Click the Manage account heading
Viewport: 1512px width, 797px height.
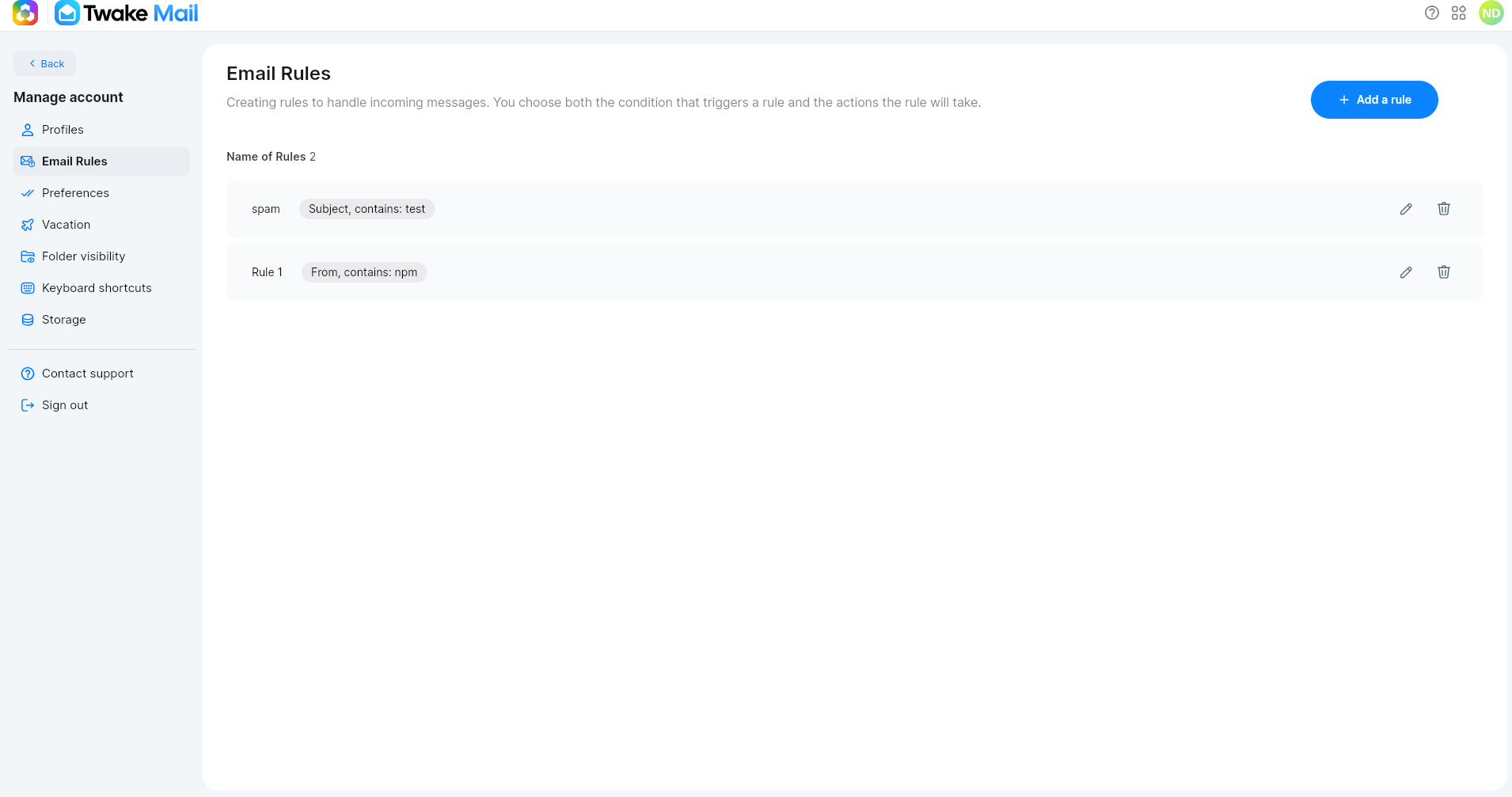[68, 97]
